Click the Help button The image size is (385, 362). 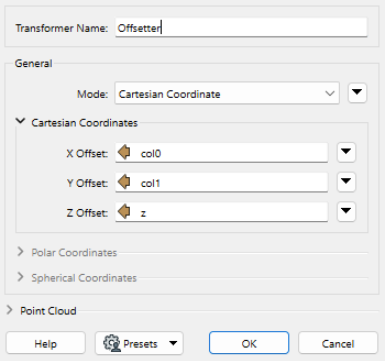point(46,343)
